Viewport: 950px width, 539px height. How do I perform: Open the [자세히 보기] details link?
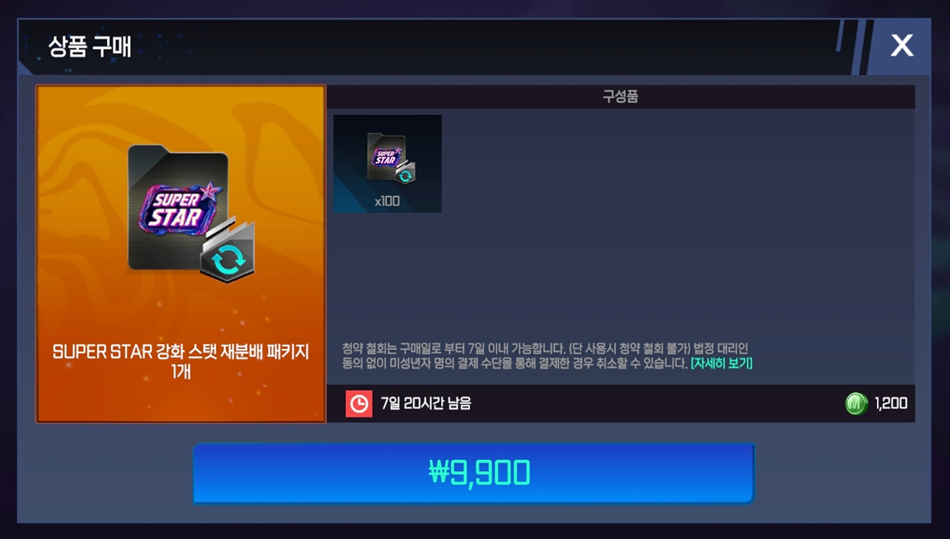722,363
